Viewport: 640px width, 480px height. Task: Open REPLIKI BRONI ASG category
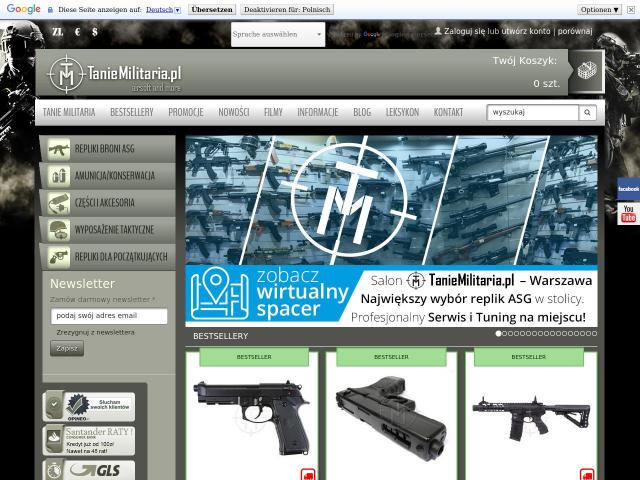tap(108, 149)
